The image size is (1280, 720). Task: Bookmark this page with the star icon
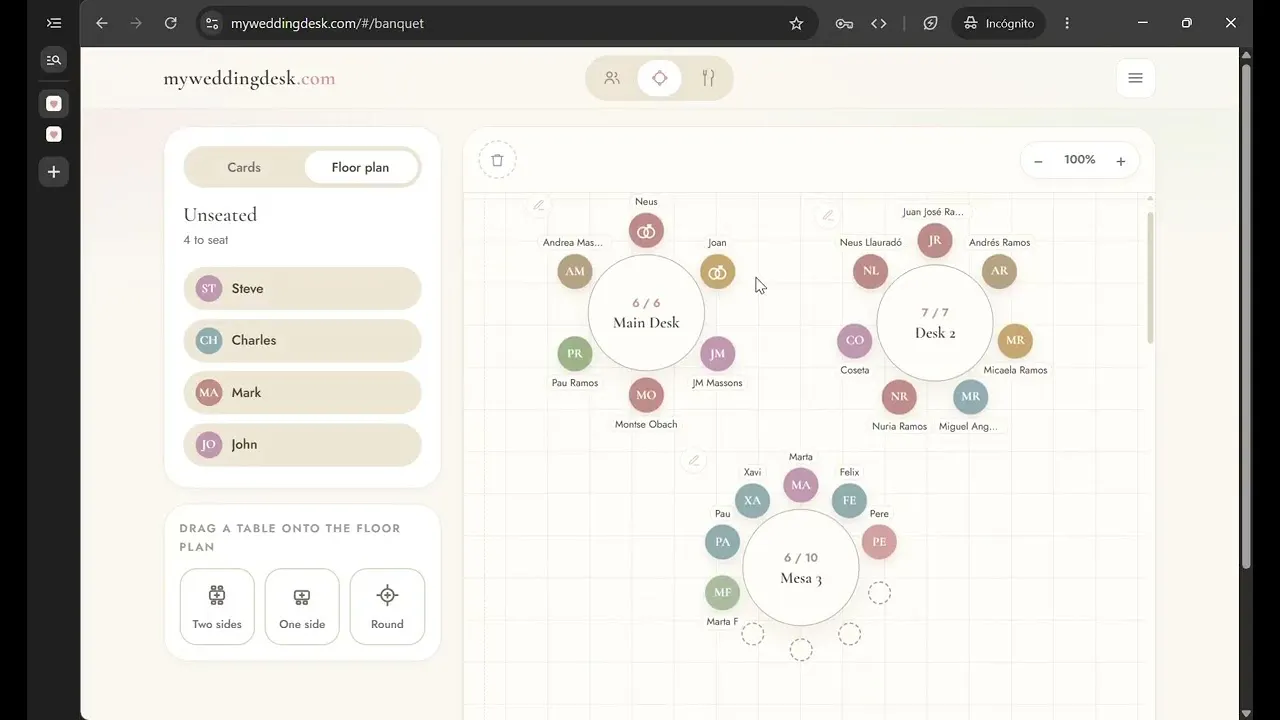point(796,23)
